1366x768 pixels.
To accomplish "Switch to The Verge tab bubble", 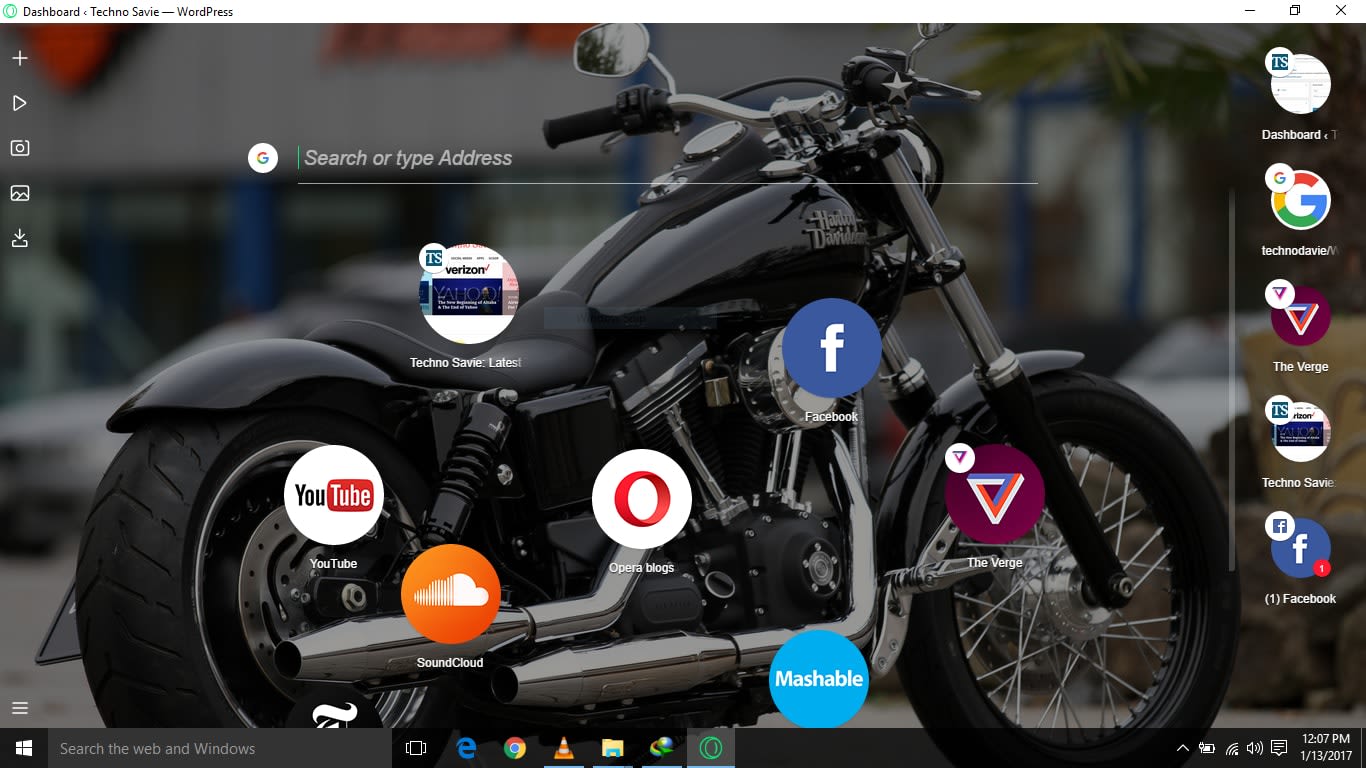I will (x=1300, y=316).
